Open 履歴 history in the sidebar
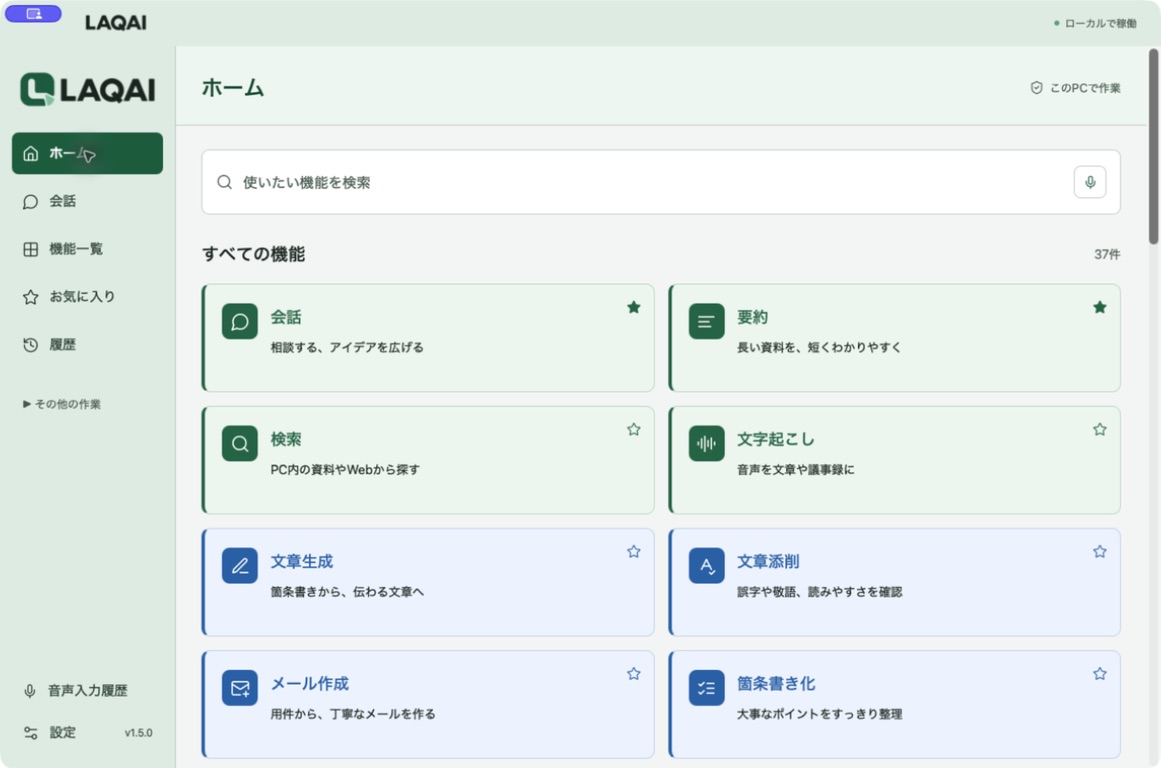This screenshot has width=1161, height=768. coord(87,344)
